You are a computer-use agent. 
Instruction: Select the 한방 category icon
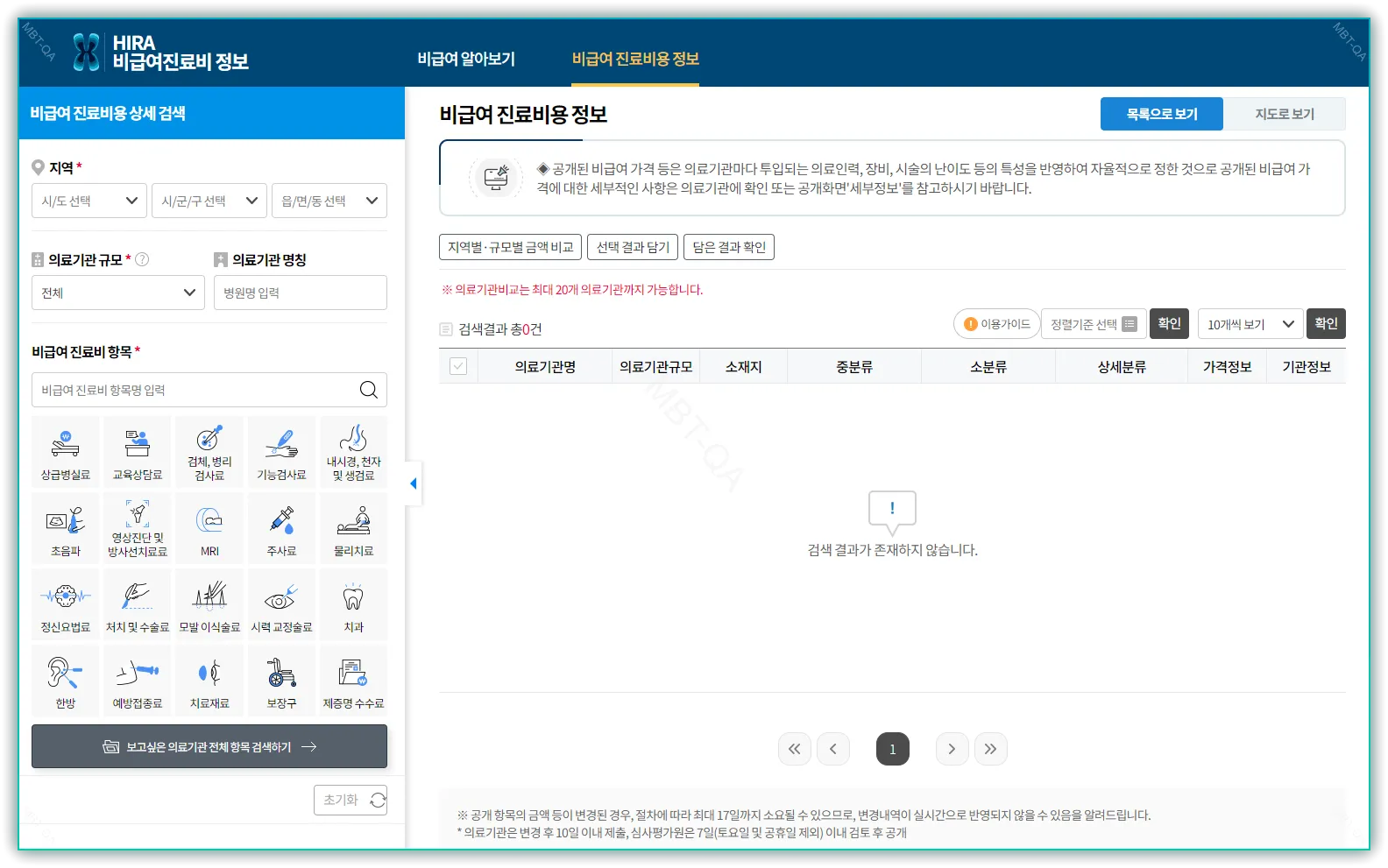coord(66,681)
